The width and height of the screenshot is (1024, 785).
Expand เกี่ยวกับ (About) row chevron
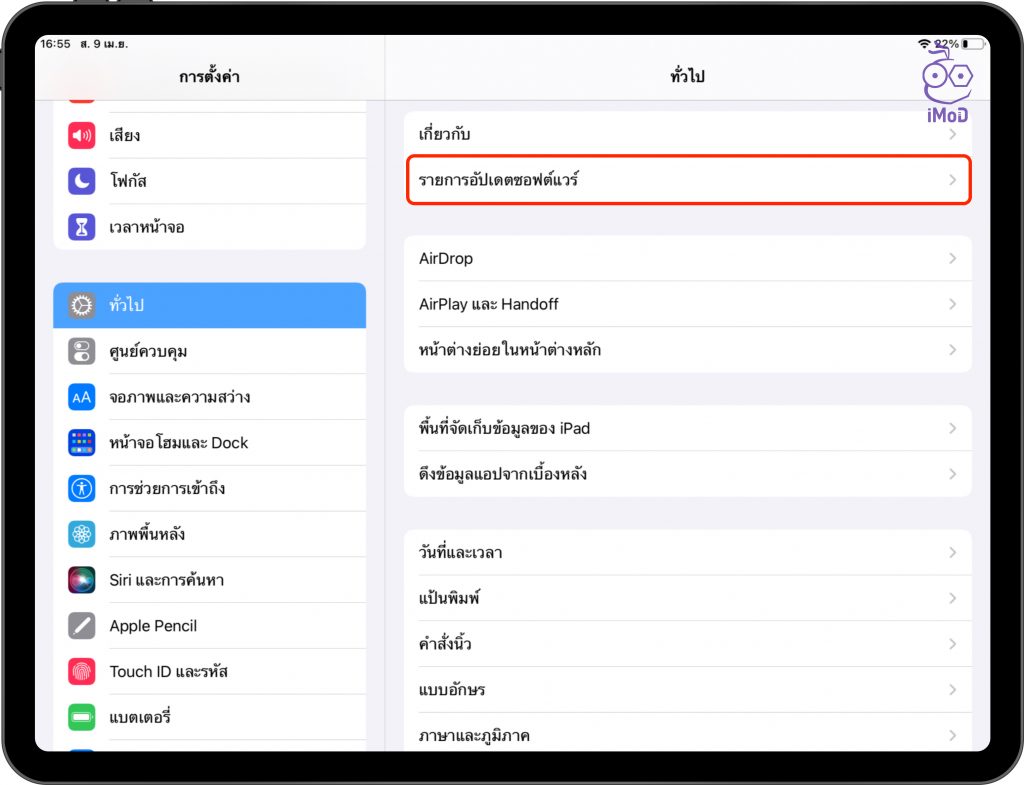click(x=952, y=134)
